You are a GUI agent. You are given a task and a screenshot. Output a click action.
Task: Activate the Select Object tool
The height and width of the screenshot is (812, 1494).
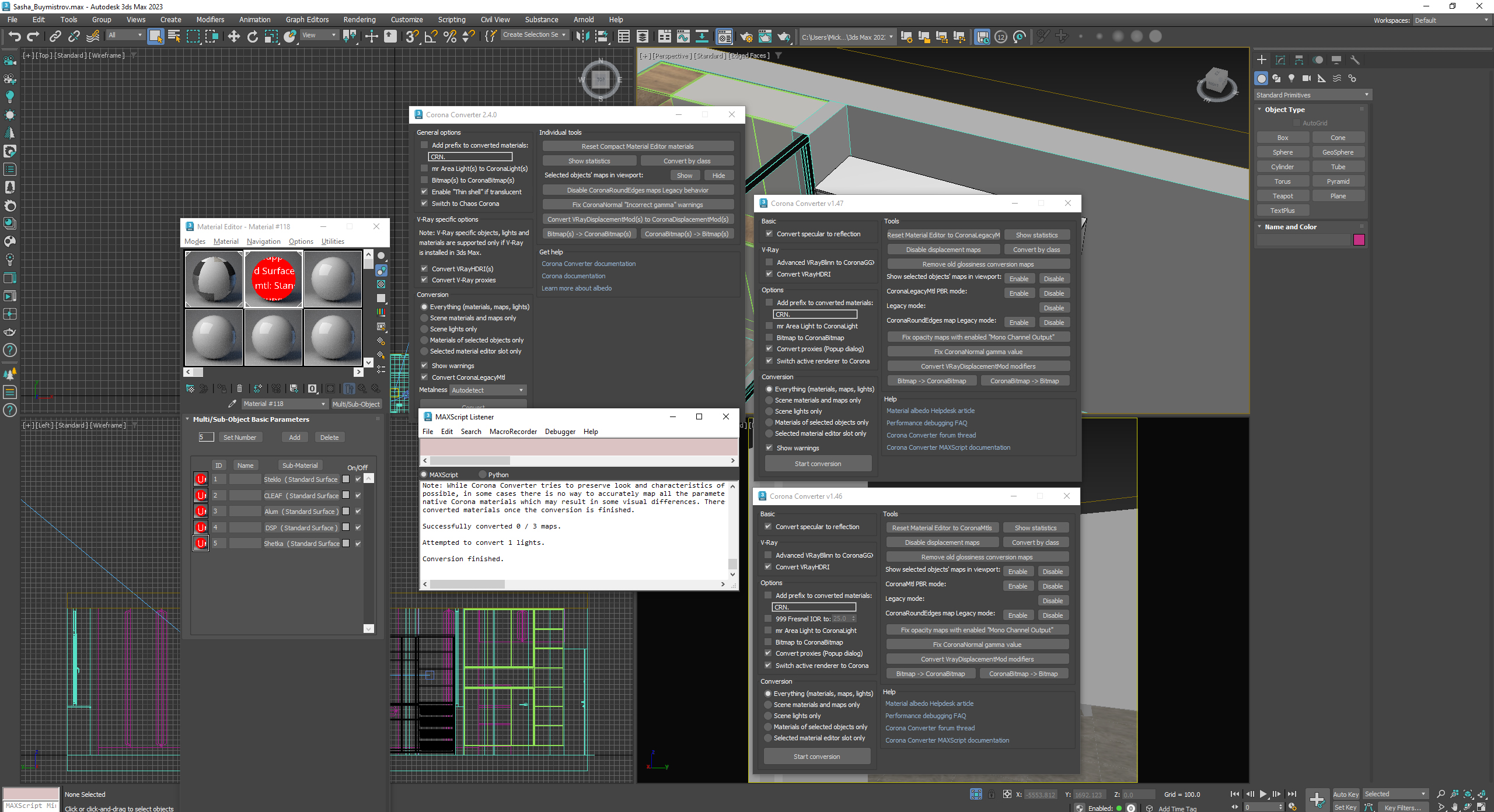pyautogui.click(x=155, y=37)
